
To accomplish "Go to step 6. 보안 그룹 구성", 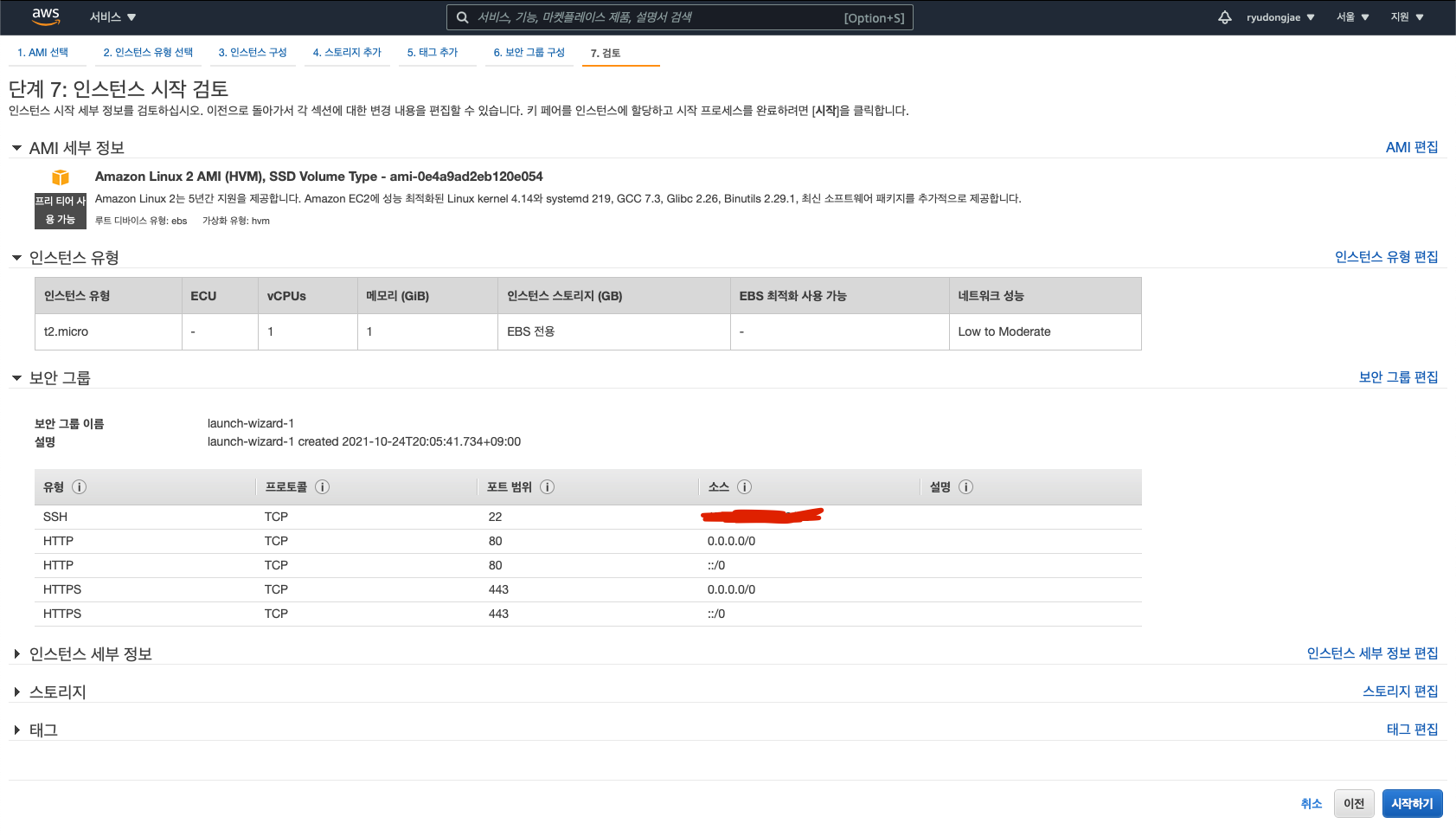I will (529, 53).
